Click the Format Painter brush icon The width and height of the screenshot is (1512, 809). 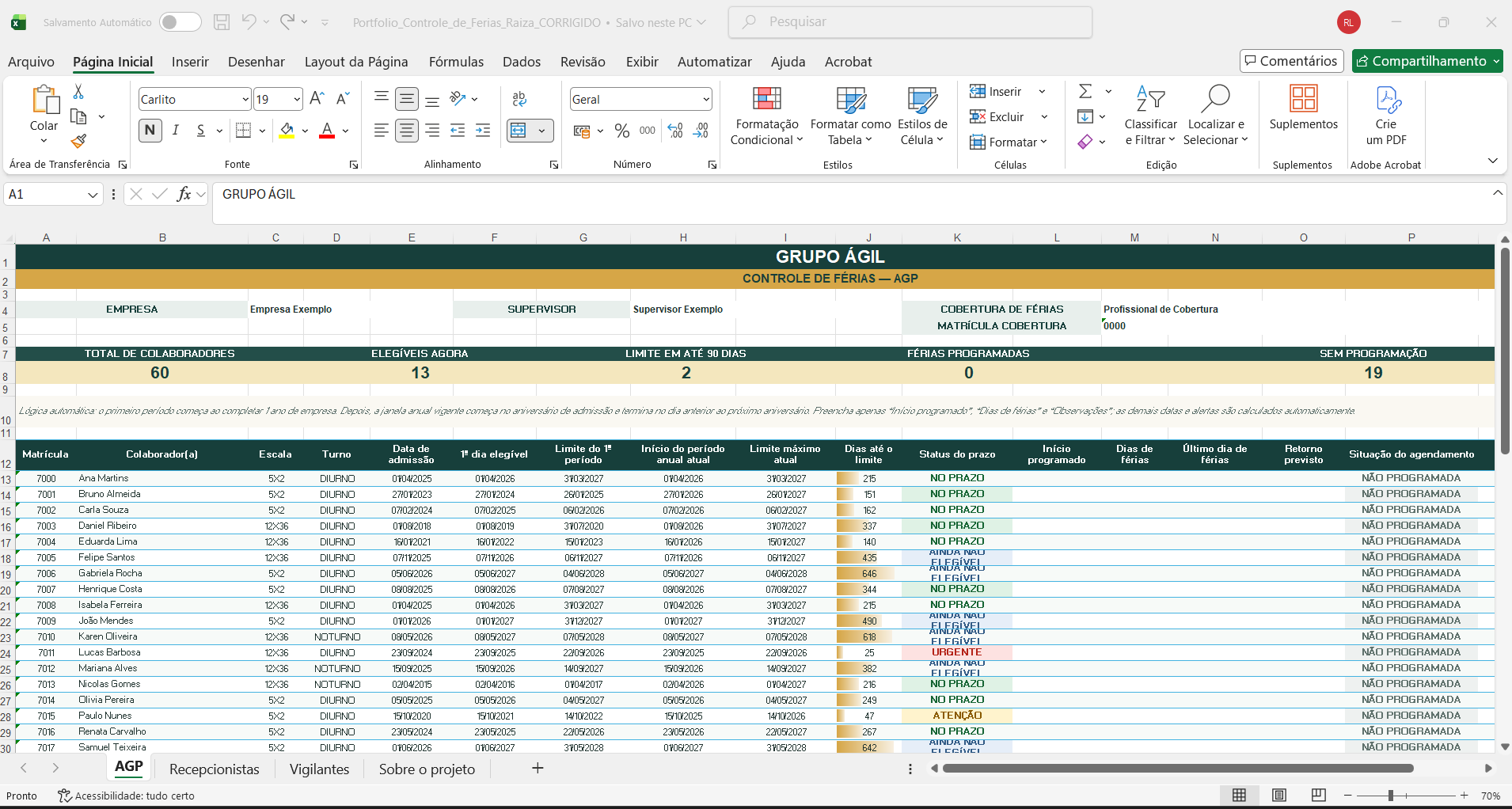pyautogui.click(x=78, y=141)
